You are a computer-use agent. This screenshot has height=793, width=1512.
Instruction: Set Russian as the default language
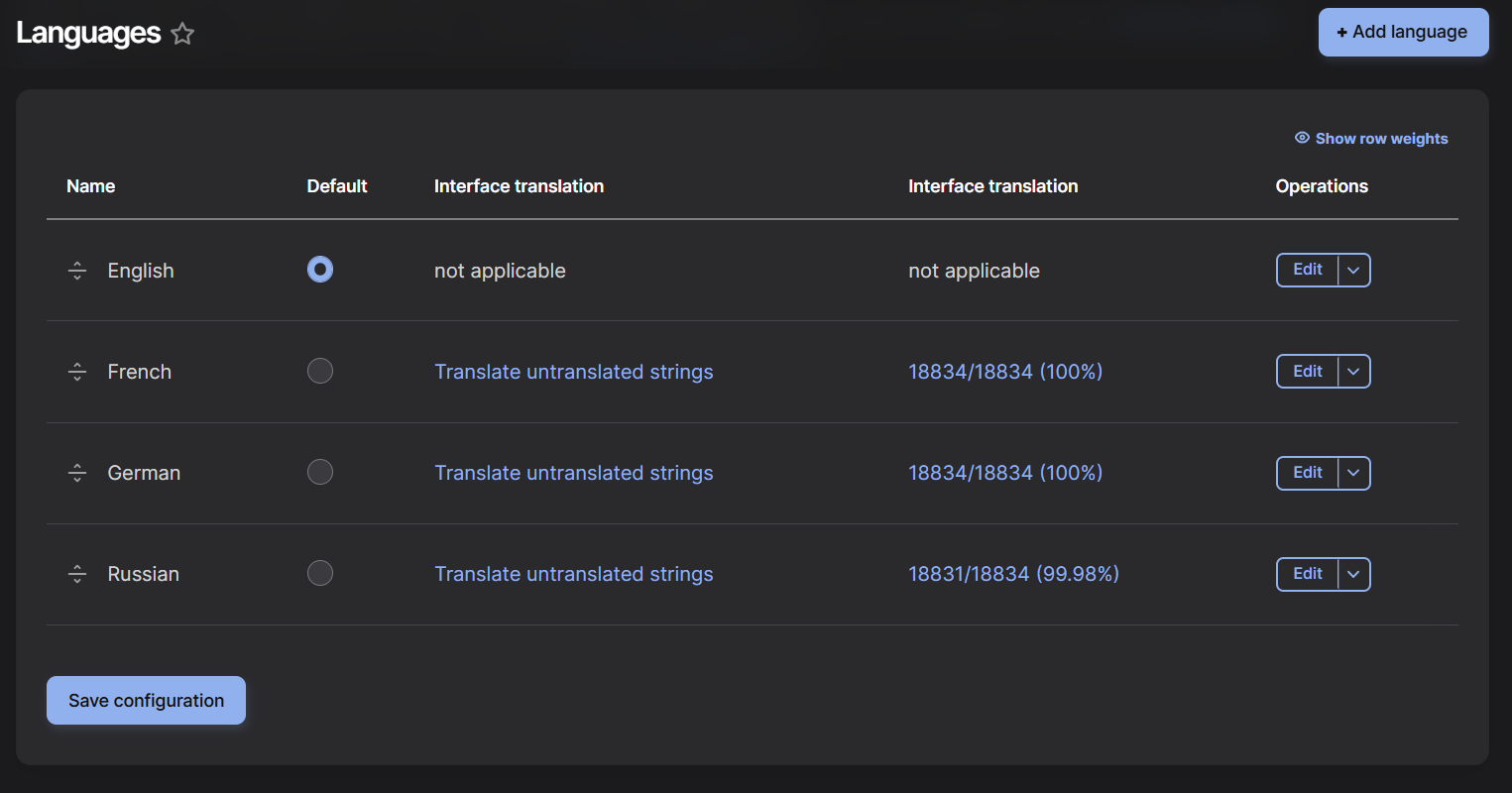click(x=320, y=573)
